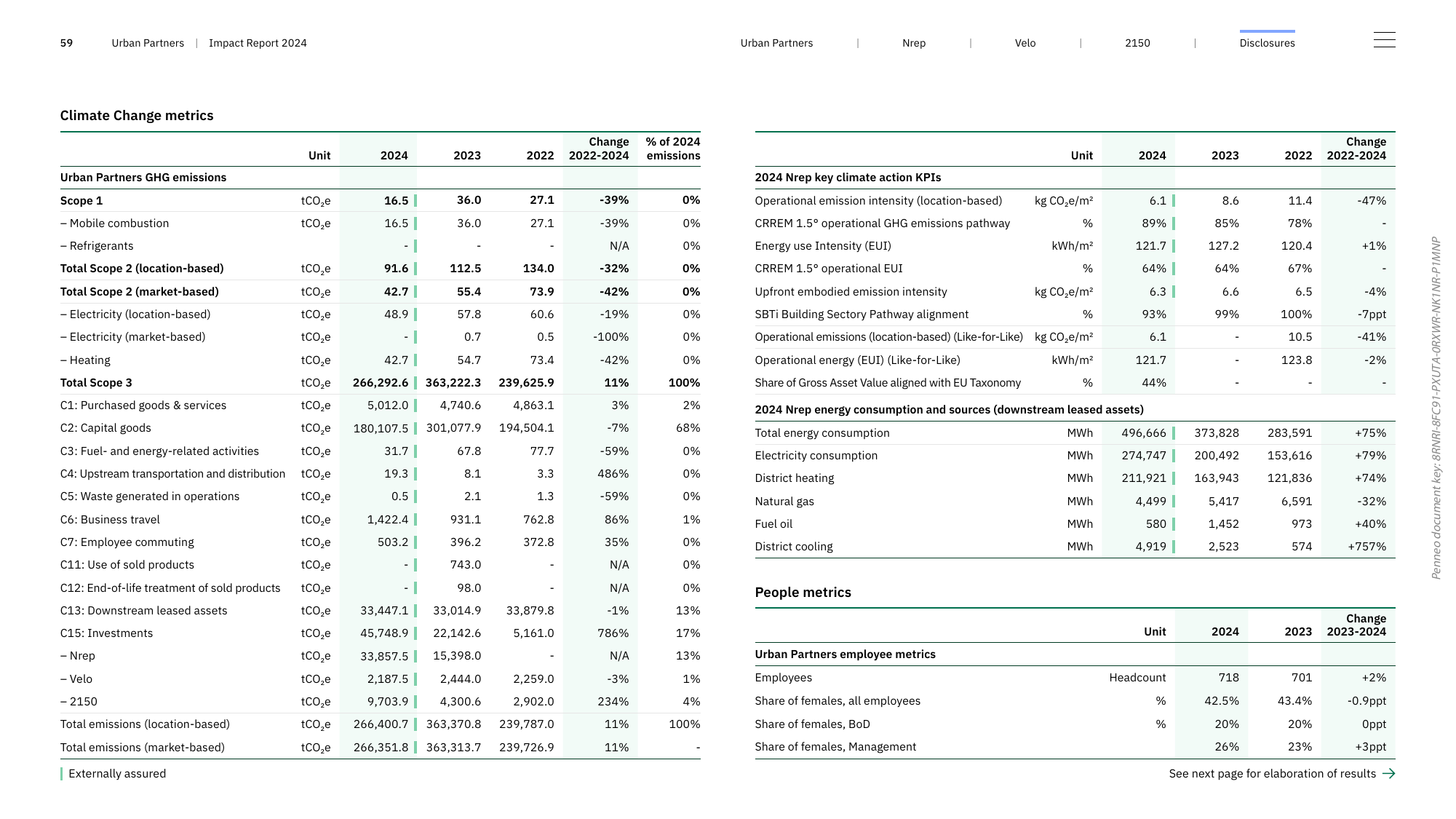The width and height of the screenshot is (1456, 819).
Task: Click 'Urban Partners GHG emissions' section header
Action: pos(143,177)
